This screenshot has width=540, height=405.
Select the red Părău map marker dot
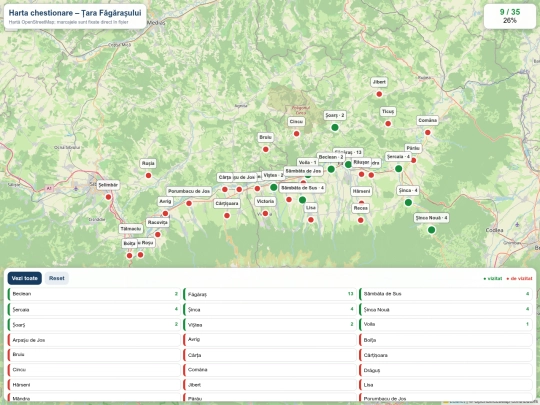pyautogui.click(x=414, y=160)
